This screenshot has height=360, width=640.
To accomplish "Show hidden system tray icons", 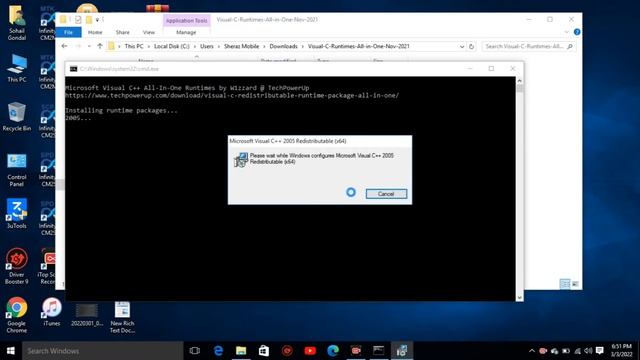I will 531,351.
